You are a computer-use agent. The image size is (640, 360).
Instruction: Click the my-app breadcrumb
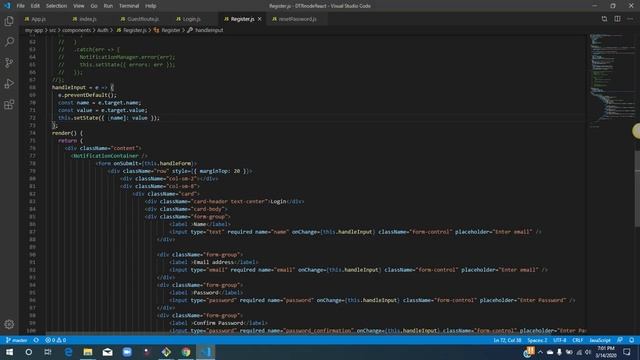pos(34,30)
